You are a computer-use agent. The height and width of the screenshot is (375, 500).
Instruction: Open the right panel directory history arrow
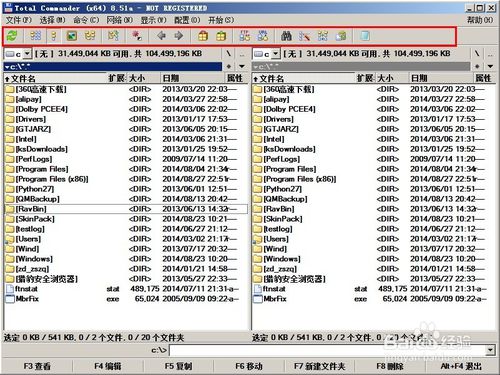(490, 66)
